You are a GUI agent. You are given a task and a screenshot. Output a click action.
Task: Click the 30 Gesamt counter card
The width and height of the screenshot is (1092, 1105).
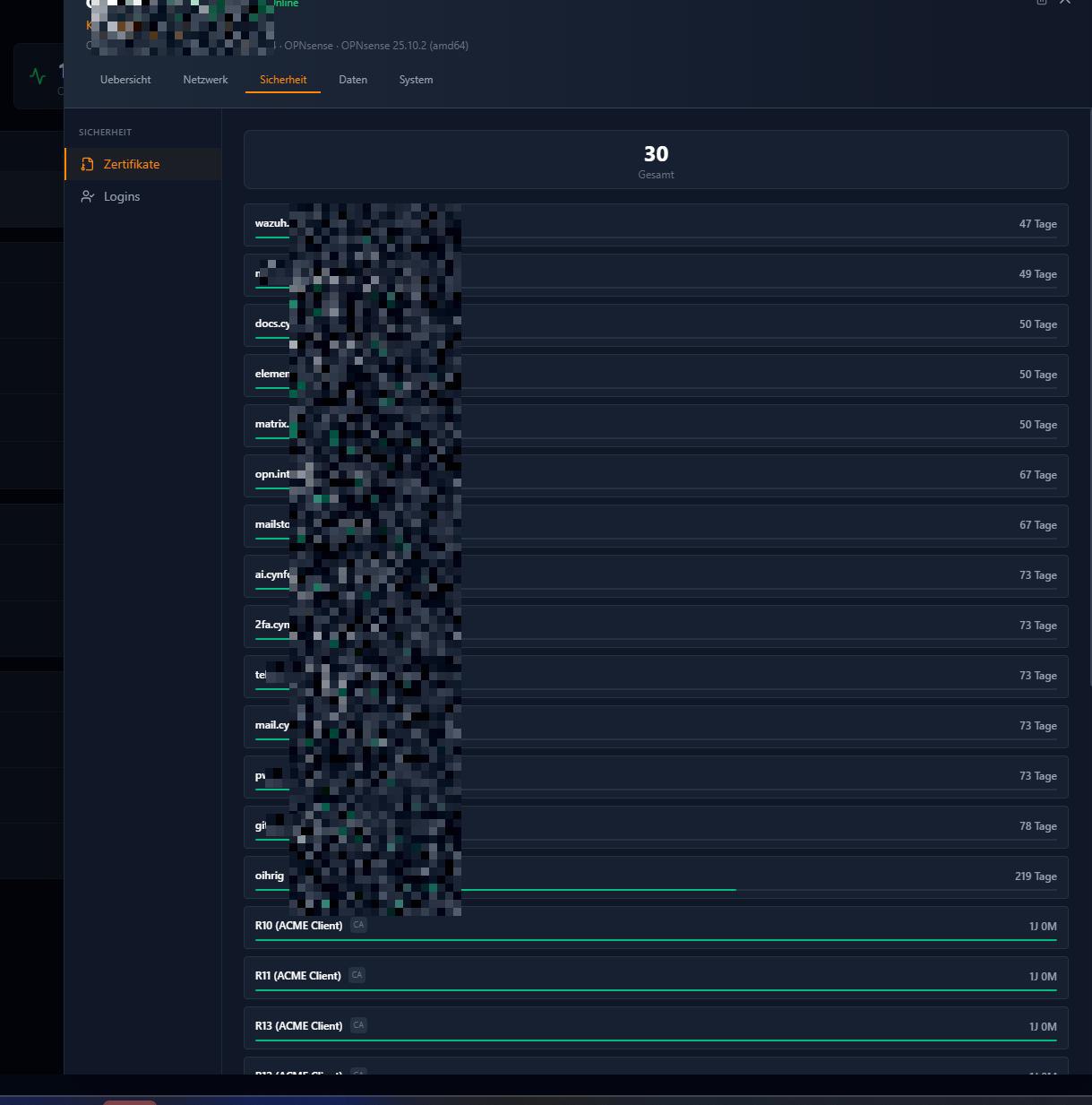656,160
